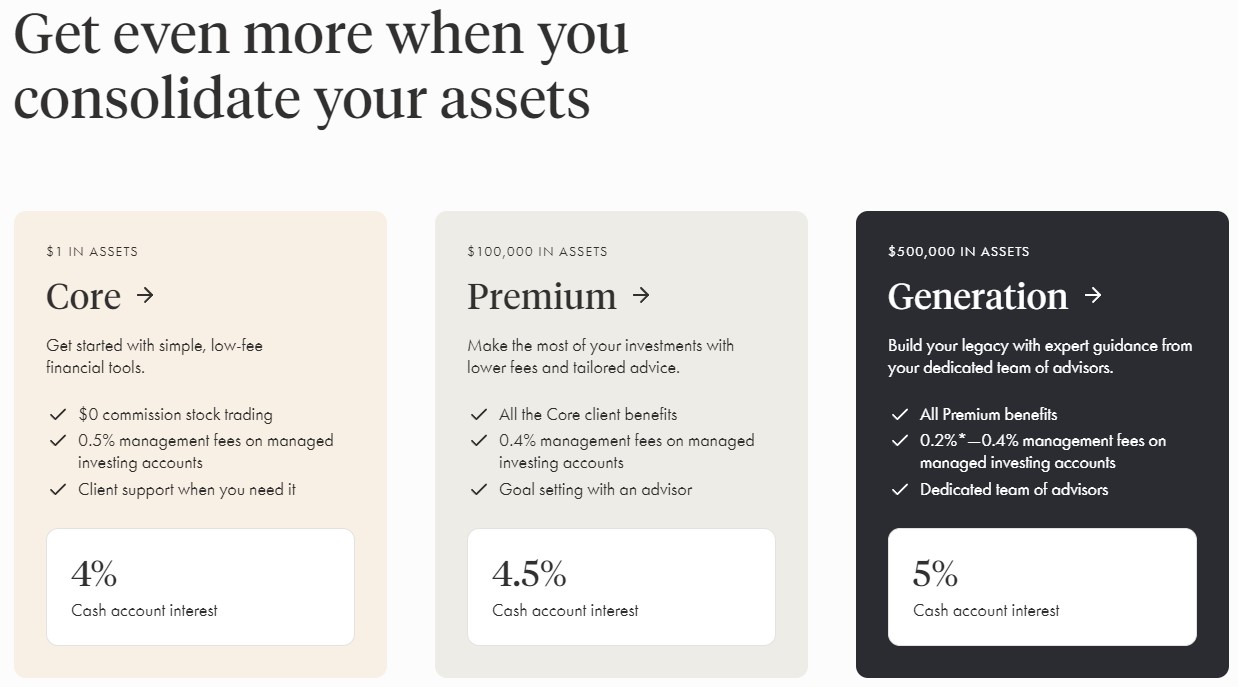Image resolution: width=1238 pixels, height=687 pixels.
Task: Click the $500,000 IN ASSETS label
Action: (958, 252)
